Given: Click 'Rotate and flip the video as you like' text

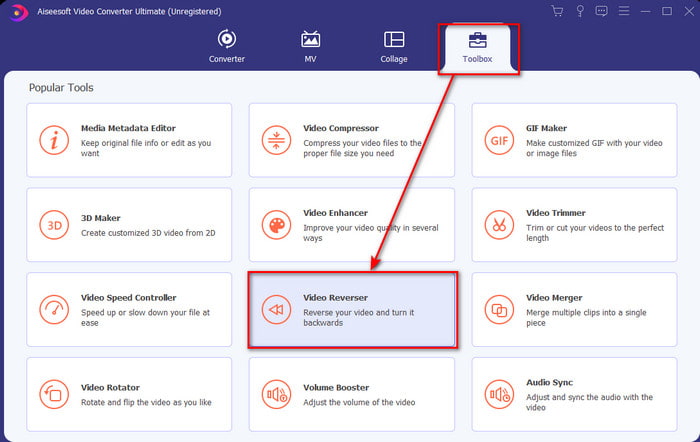Looking at the screenshot, I should [x=146, y=402].
